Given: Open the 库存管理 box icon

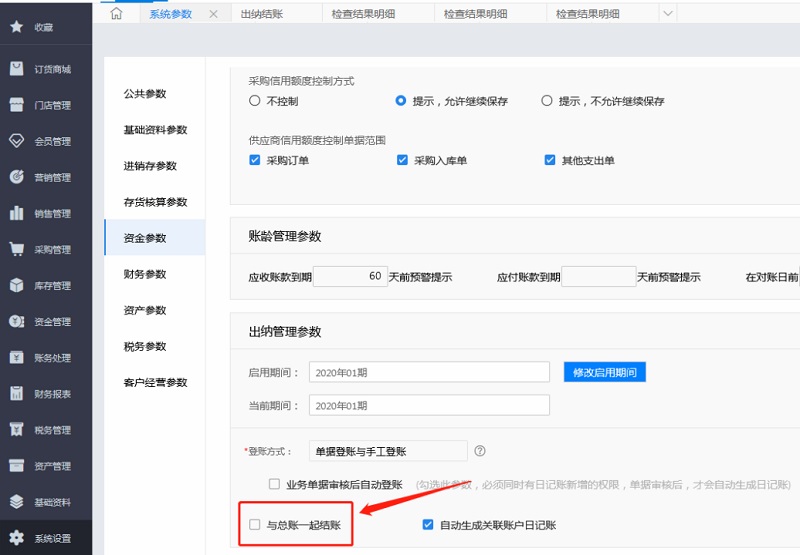Looking at the screenshot, I should [16, 285].
